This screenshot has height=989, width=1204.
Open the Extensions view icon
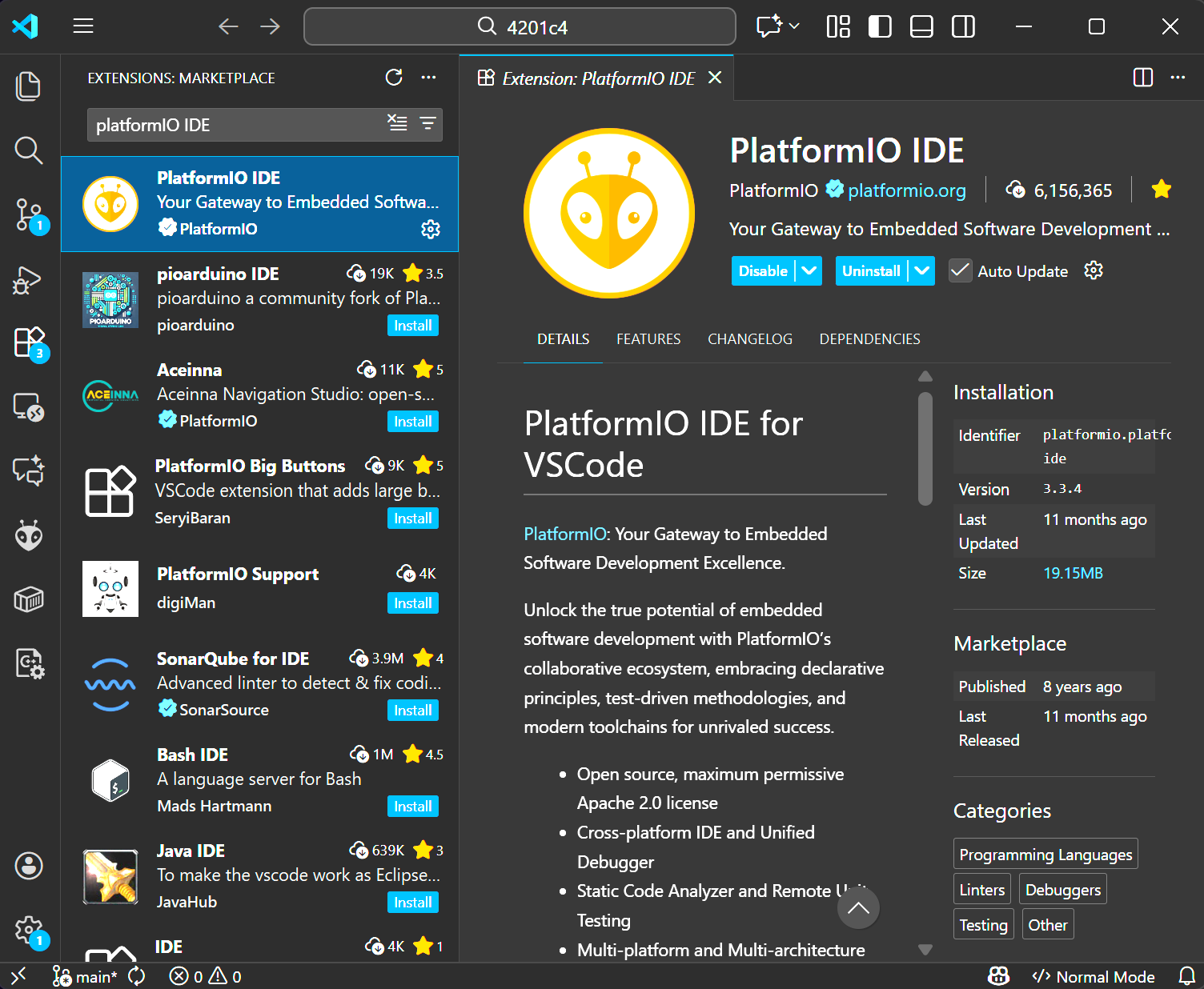click(29, 342)
